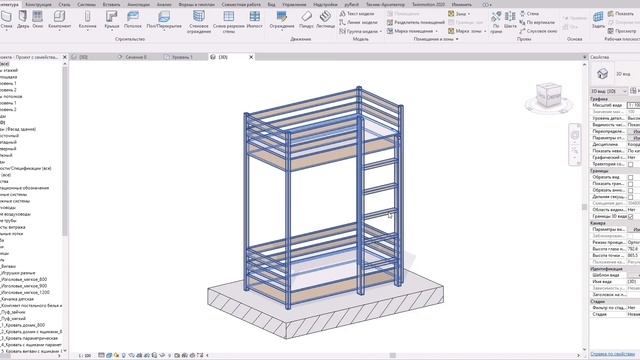
Task: Click the Model Text (Текст модели) tool
Action: click(357, 13)
